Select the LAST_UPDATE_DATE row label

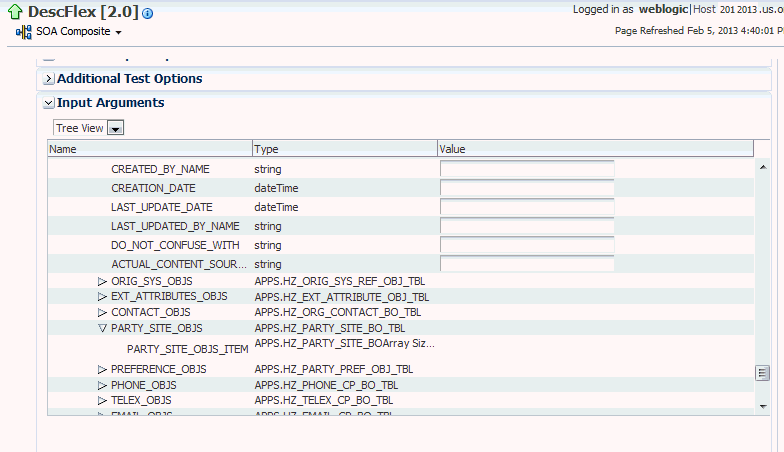tap(162, 208)
